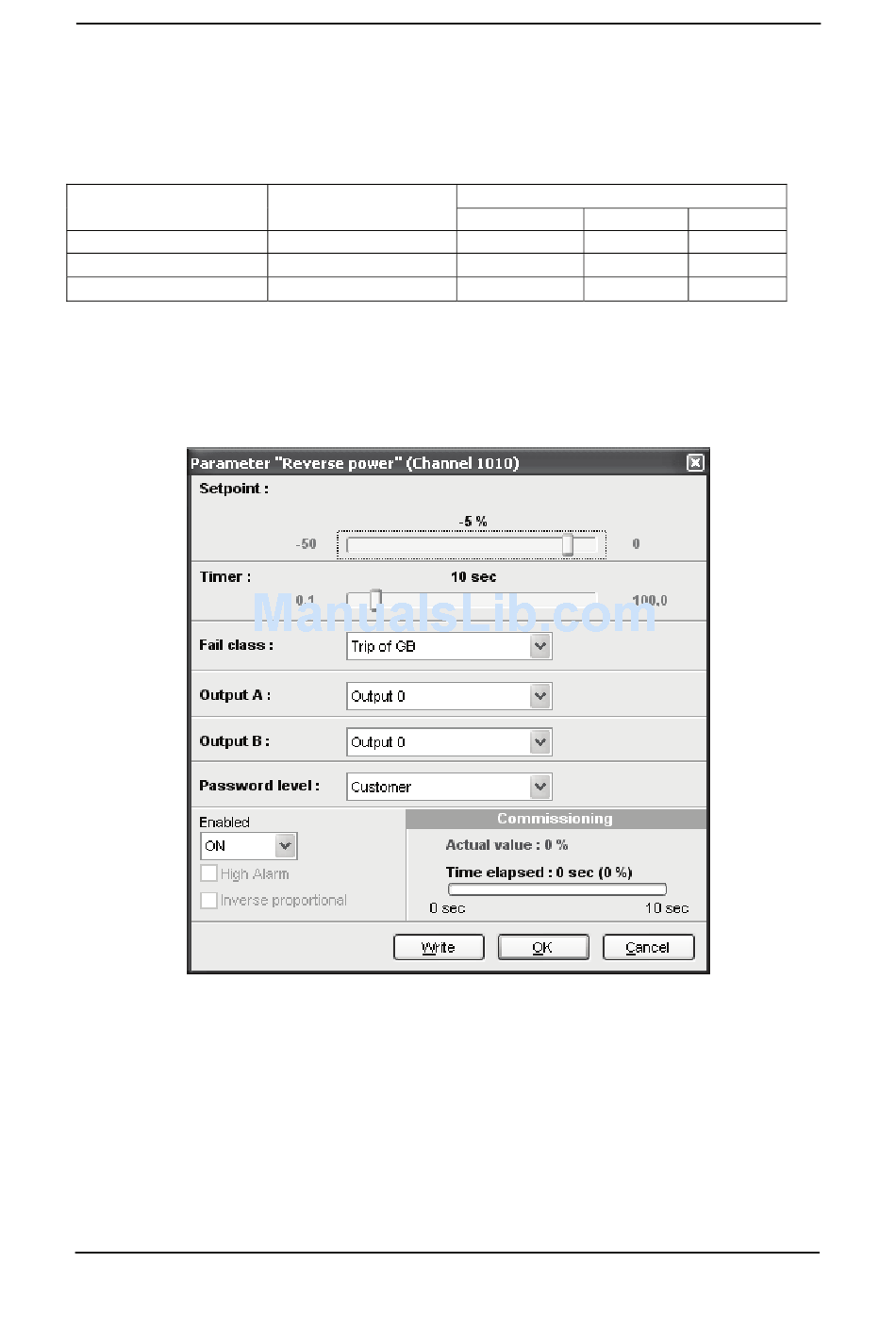896x1329 pixels.
Task: Click the 'Commissioning' header
Action: tap(556, 819)
